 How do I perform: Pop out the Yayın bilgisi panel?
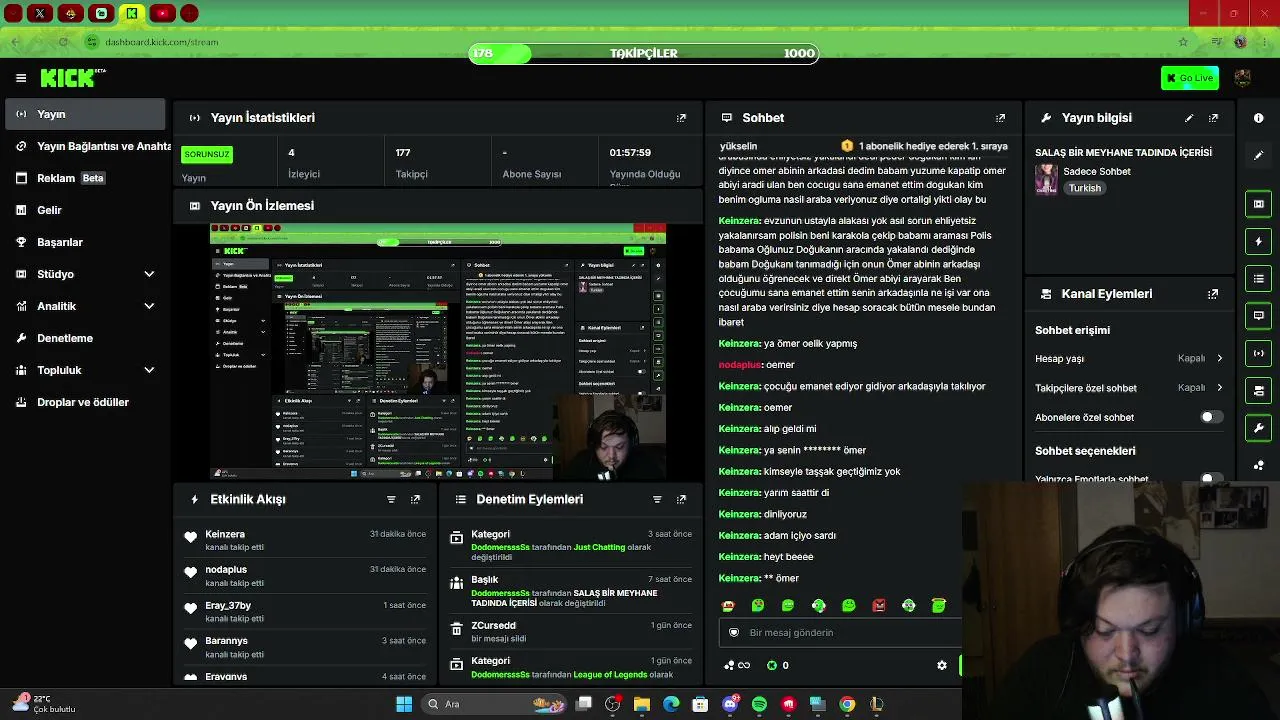(x=1214, y=118)
